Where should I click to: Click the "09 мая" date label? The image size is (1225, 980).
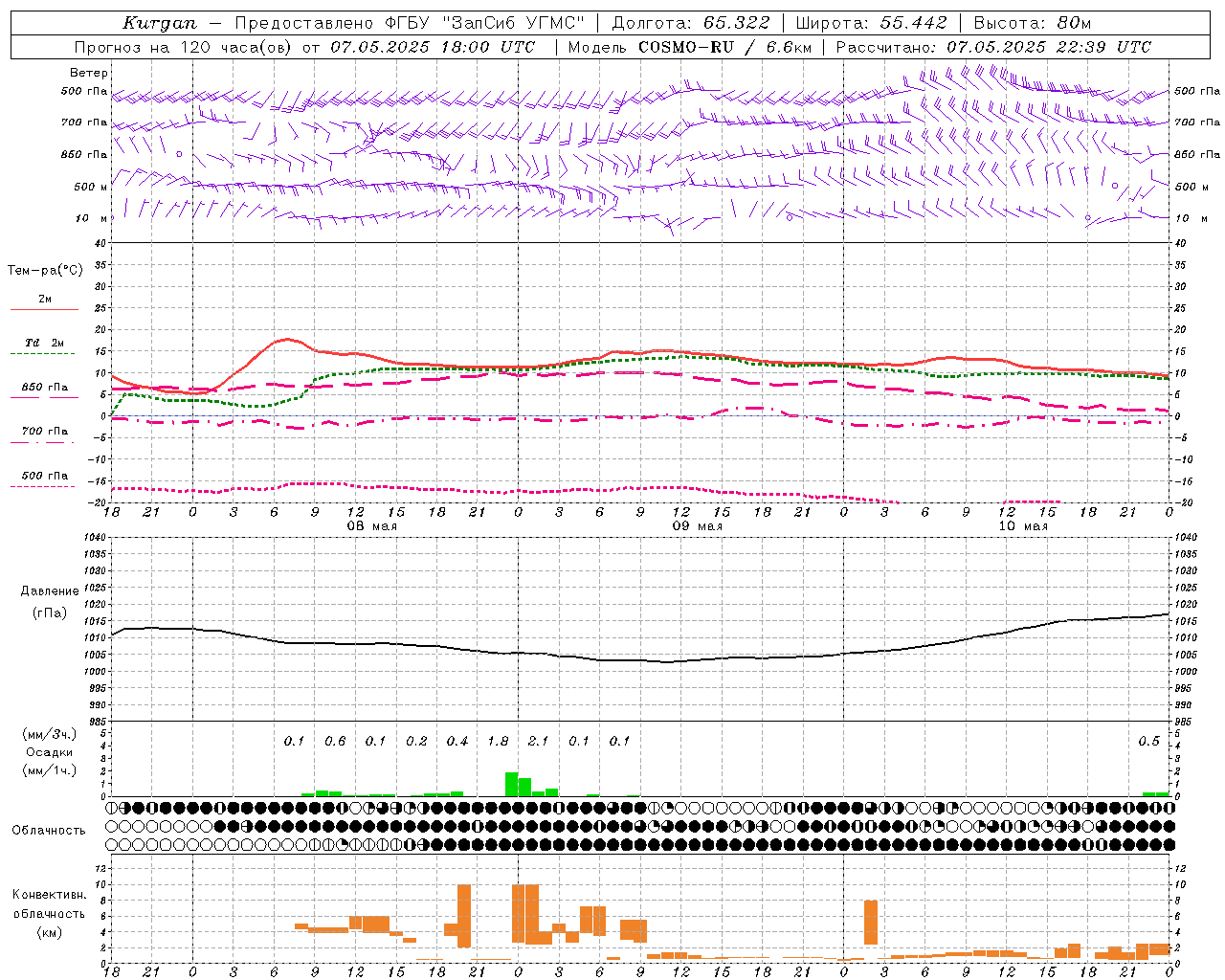[697, 526]
